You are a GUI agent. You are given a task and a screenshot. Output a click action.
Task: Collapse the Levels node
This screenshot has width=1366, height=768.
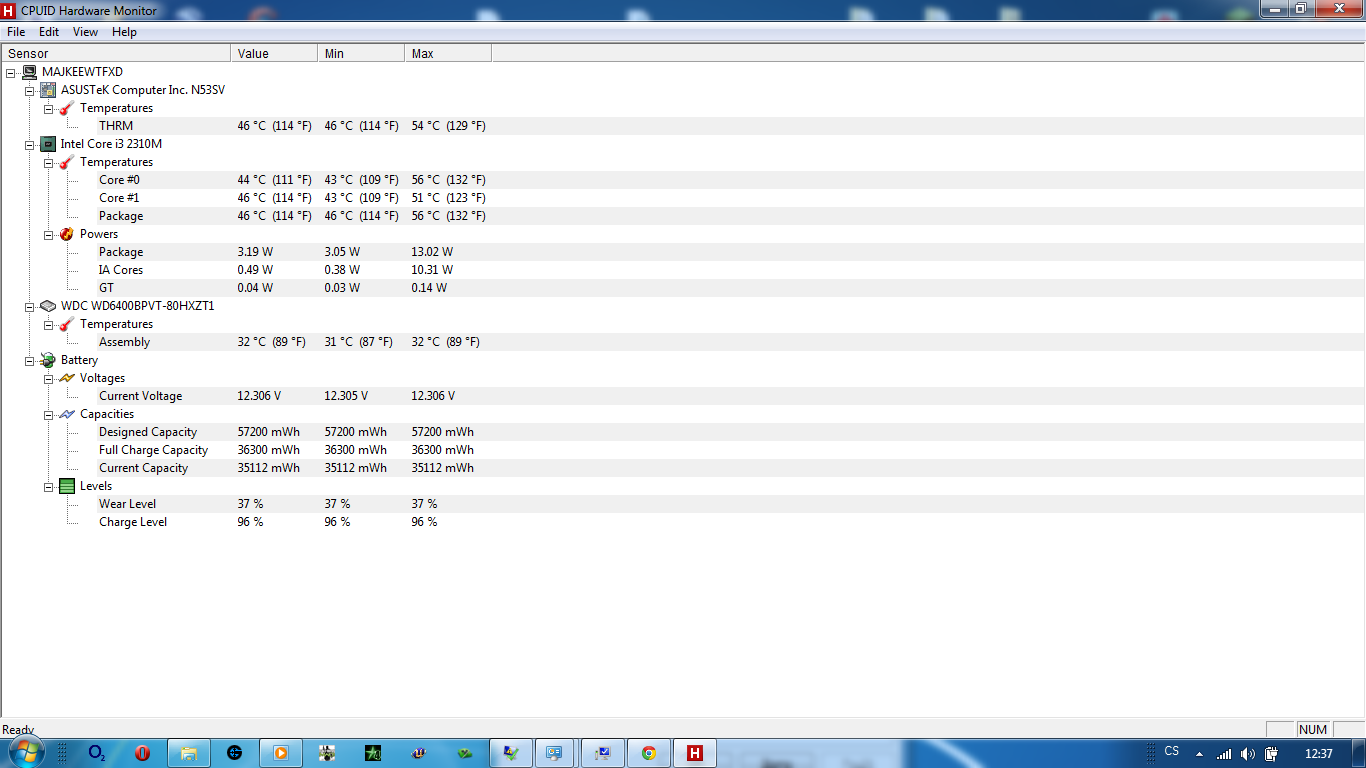(x=49, y=486)
